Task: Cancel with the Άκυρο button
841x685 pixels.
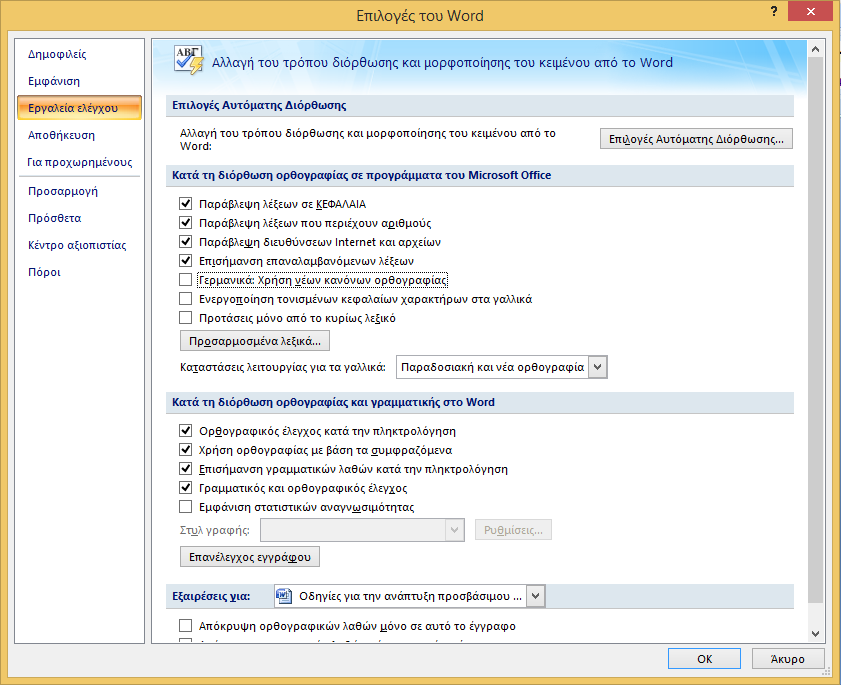Action: click(x=787, y=659)
